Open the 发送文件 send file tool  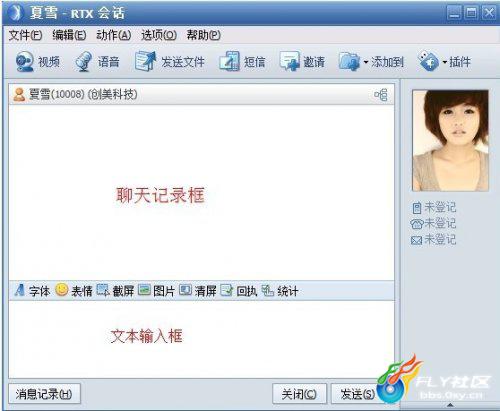pyautogui.click(x=169, y=62)
